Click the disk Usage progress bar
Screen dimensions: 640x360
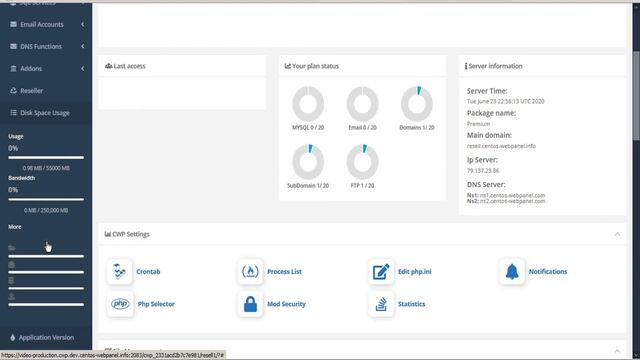point(46,157)
